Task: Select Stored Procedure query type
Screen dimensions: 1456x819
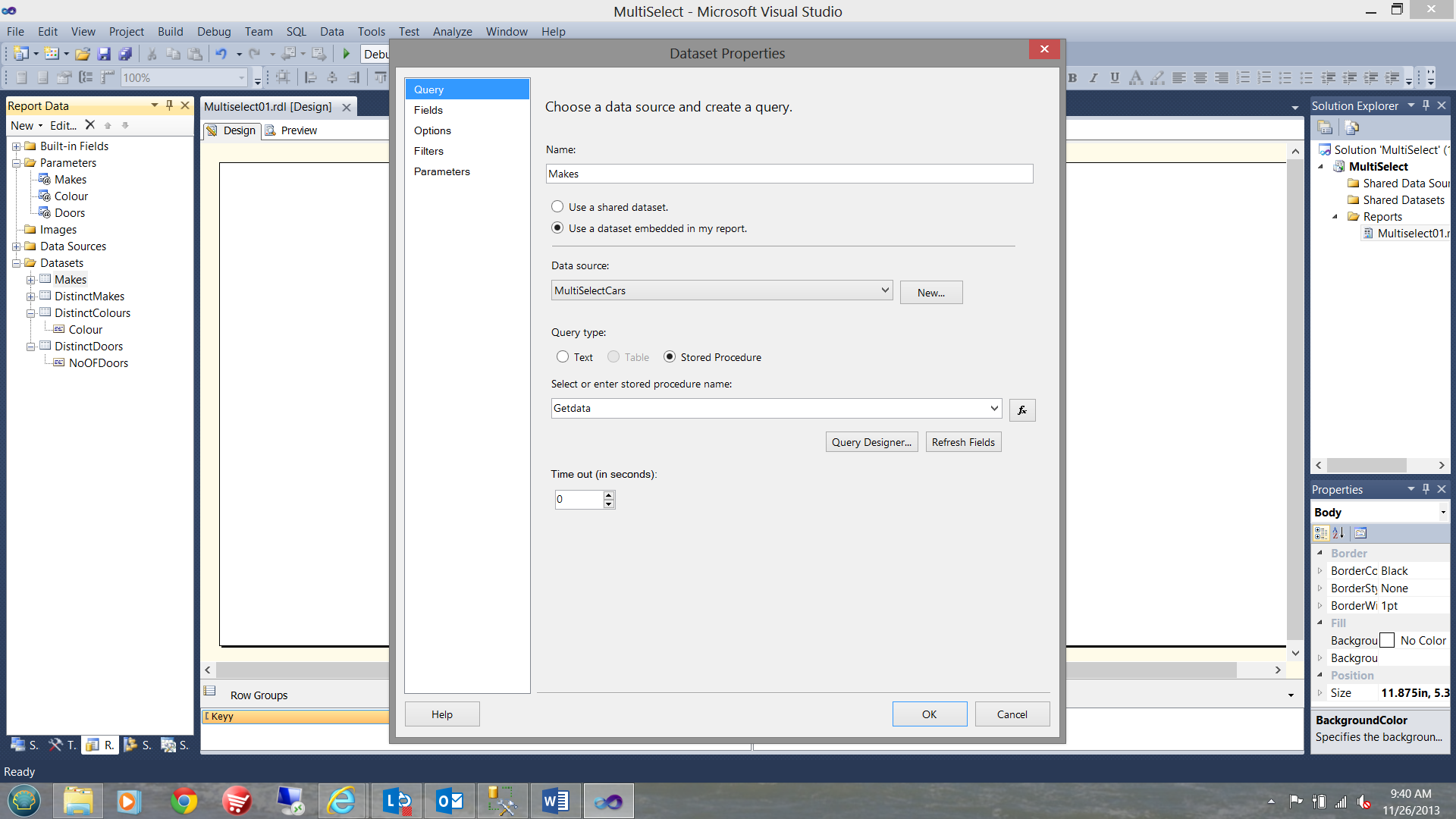Action: (670, 357)
